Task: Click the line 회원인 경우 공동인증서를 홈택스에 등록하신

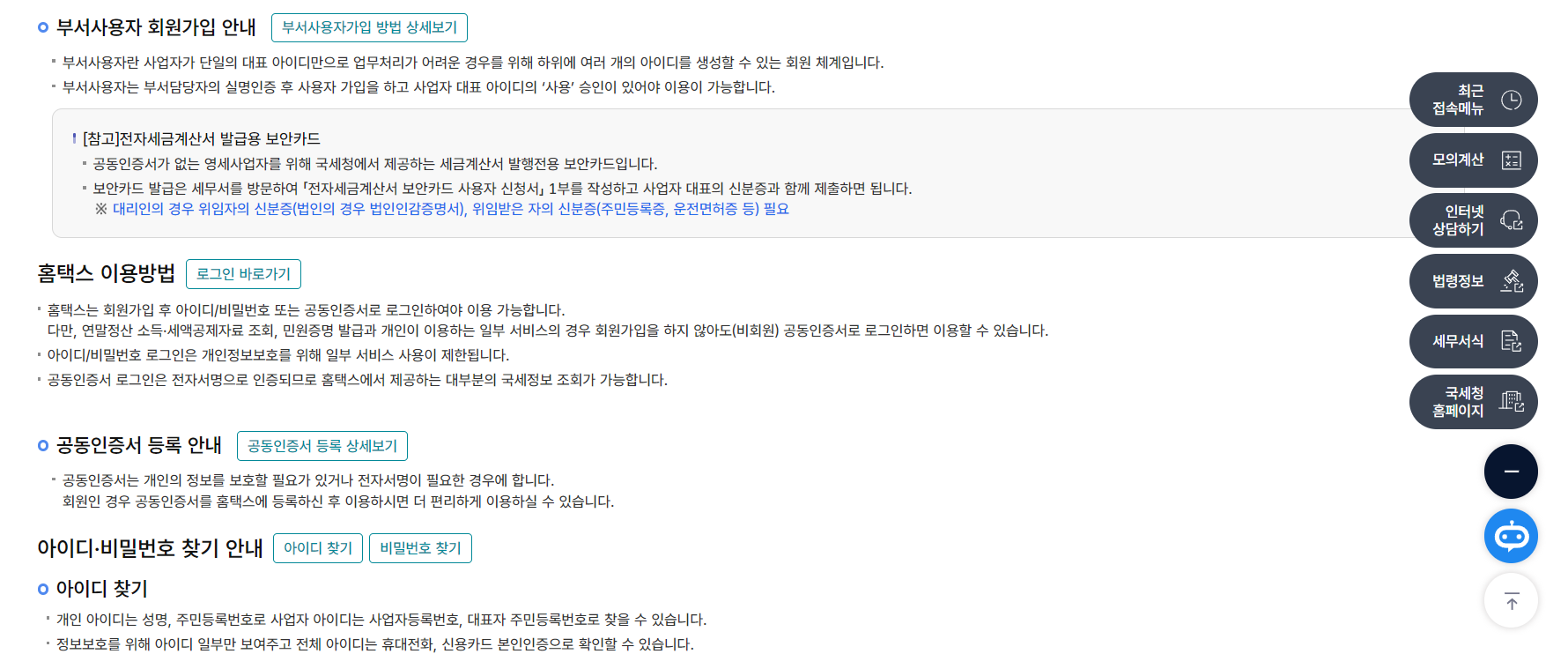Action: click(338, 502)
